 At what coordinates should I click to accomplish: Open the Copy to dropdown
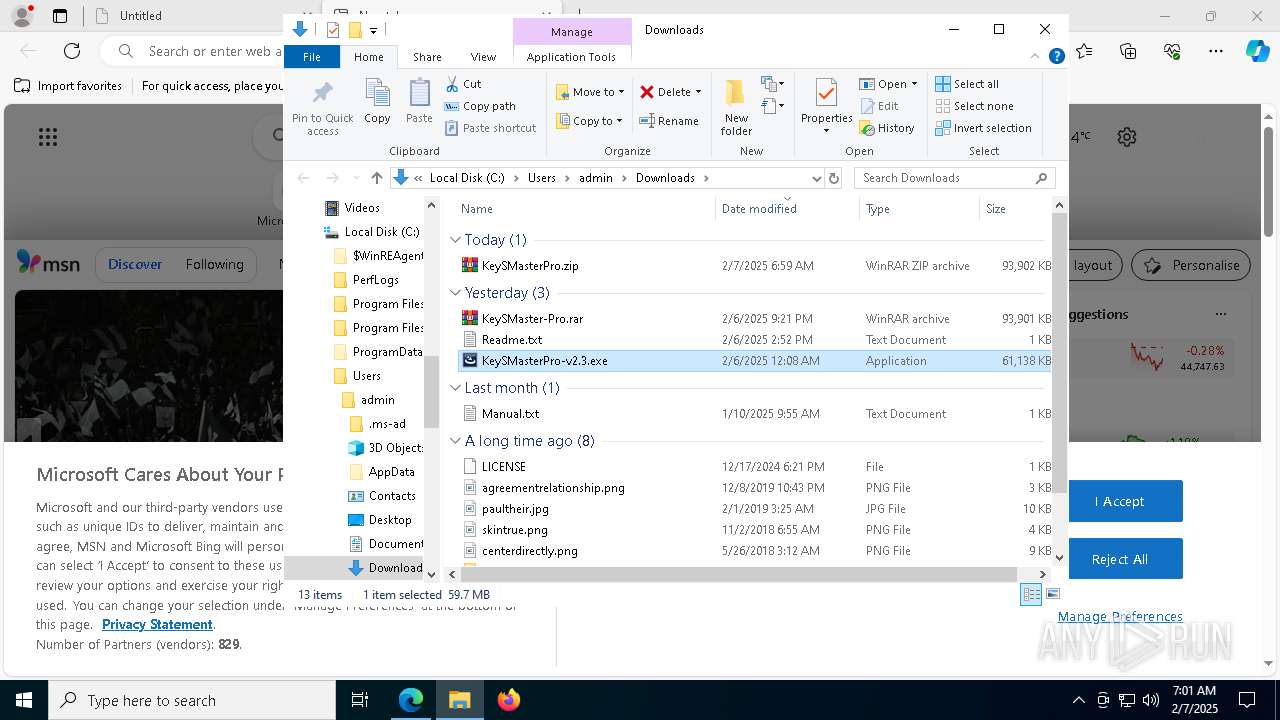[x=590, y=121]
